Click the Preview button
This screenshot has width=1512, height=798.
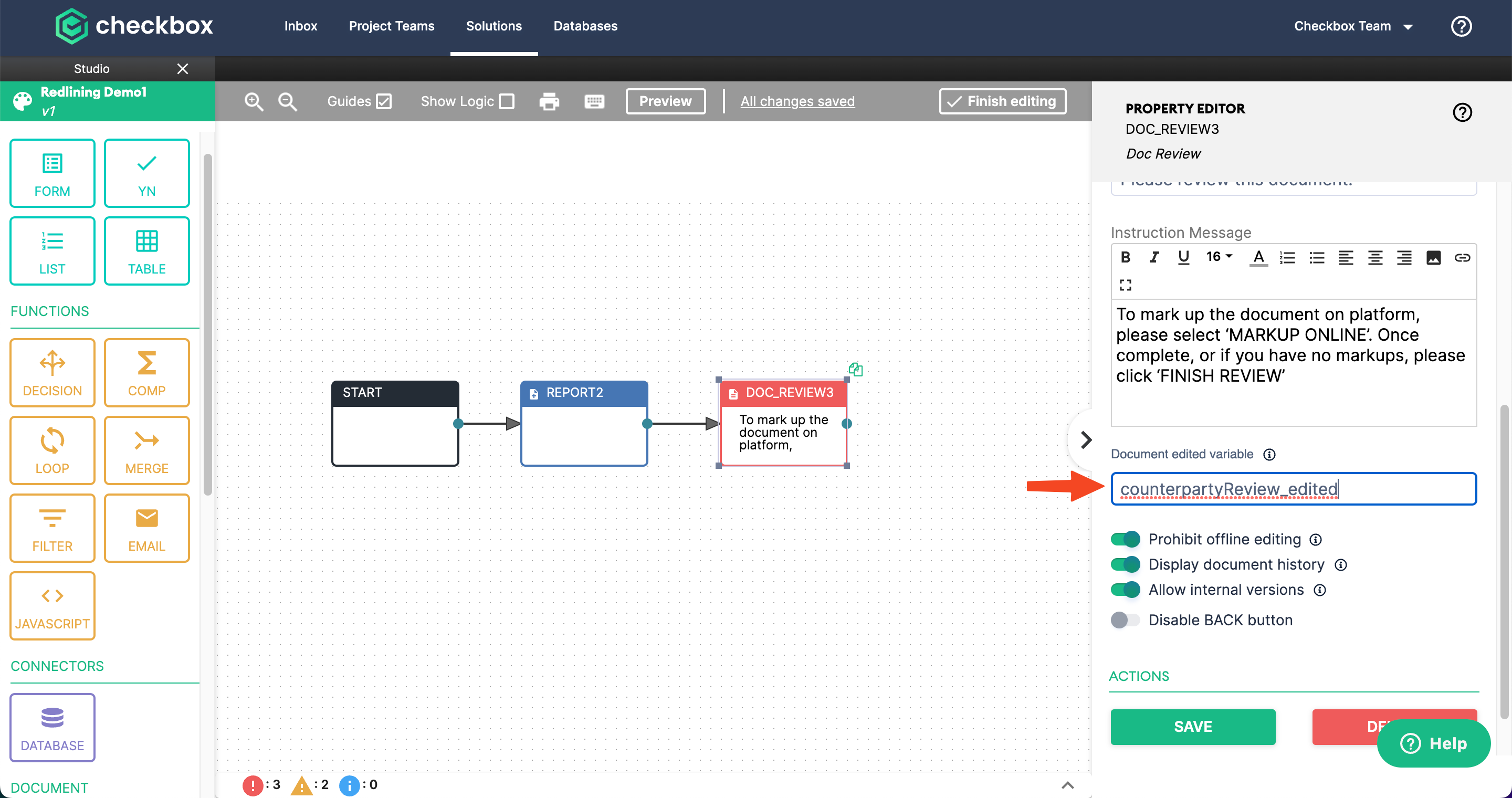point(666,101)
